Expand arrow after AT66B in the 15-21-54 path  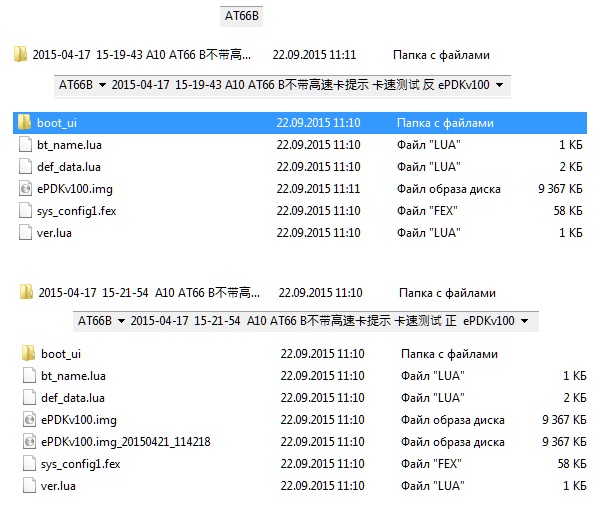pos(122,321)
